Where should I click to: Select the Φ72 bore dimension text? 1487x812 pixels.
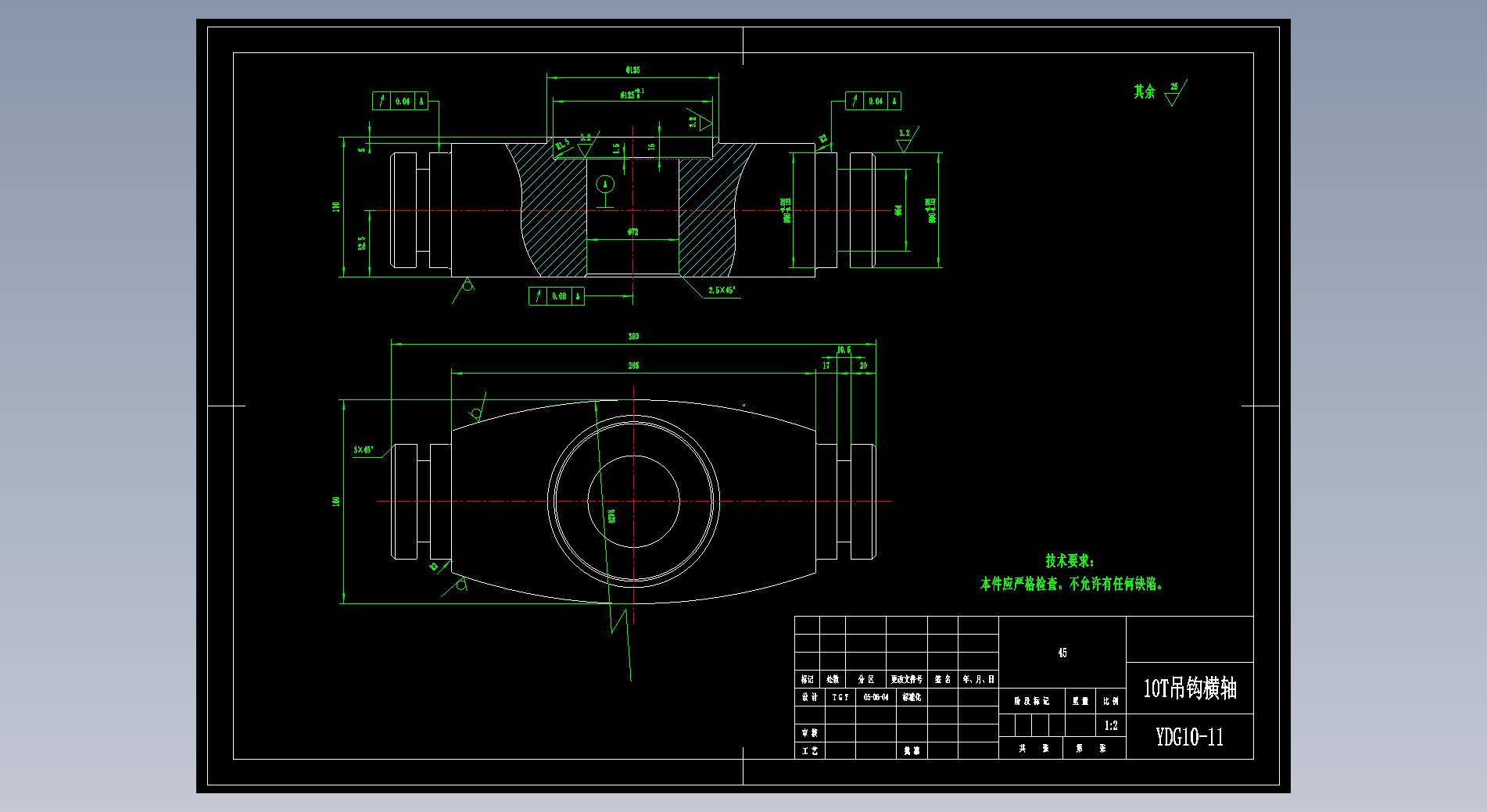point(632,232)
